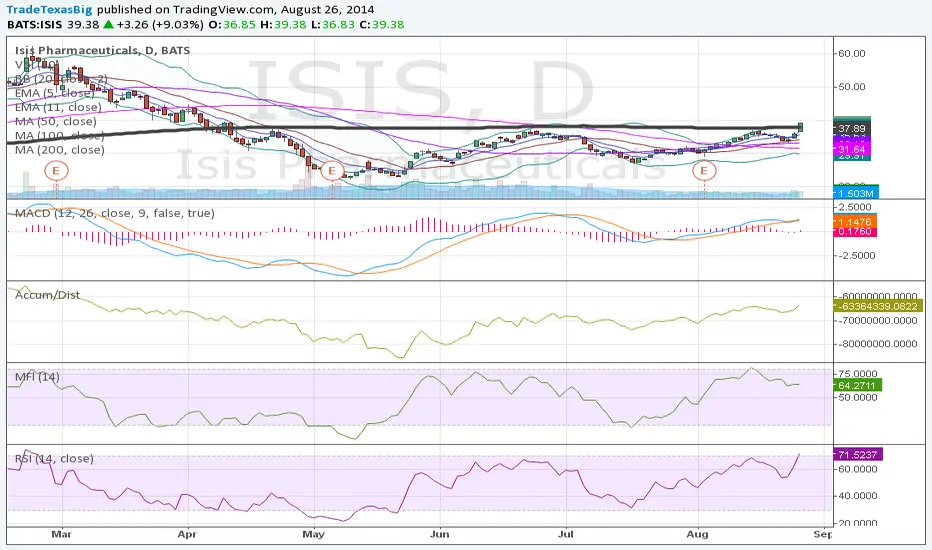Click the earnings E marker near March
This screenshot has height=550, width=932.
click(56, 171)
